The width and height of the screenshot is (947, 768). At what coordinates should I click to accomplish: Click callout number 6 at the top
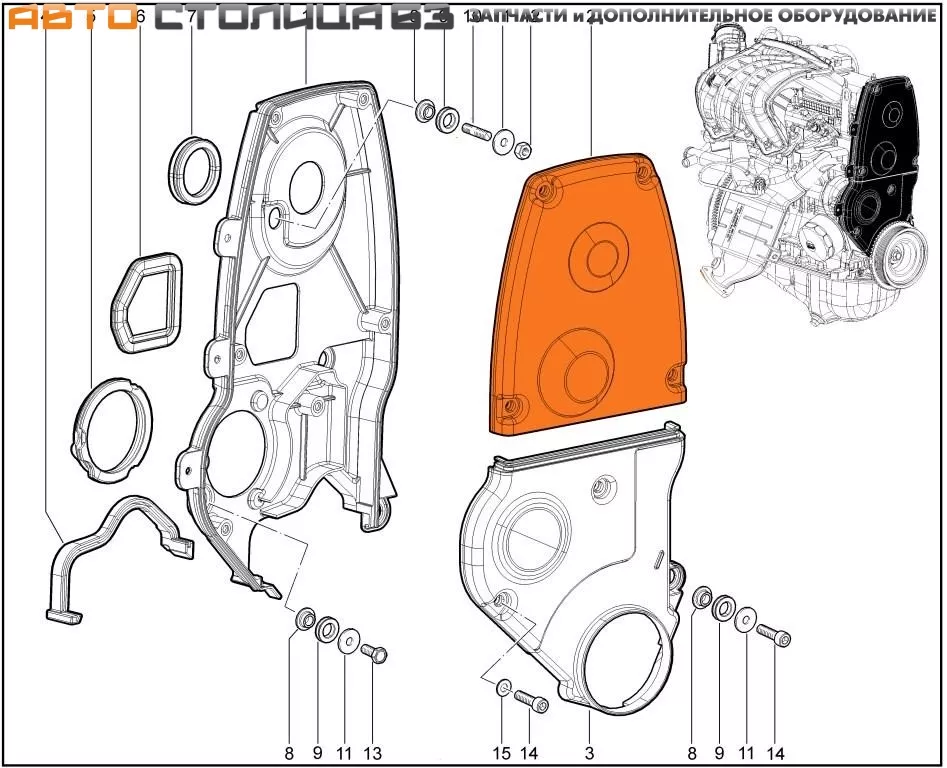click(x=139, y=17)
